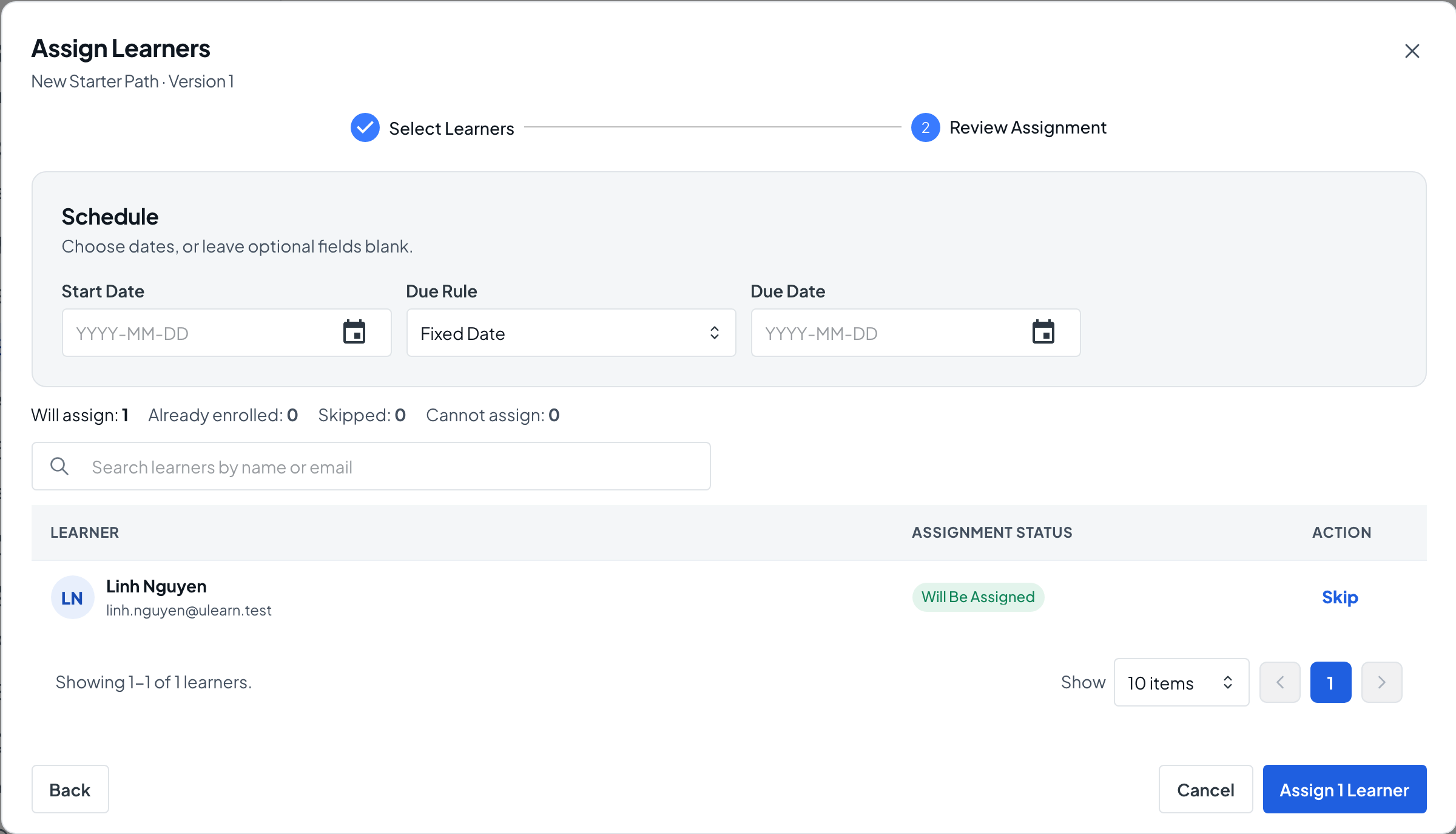Viewport: 1456px width, 834px height.
Task: Click the Cannot assign: 0 counter
Action: point(493,415)
